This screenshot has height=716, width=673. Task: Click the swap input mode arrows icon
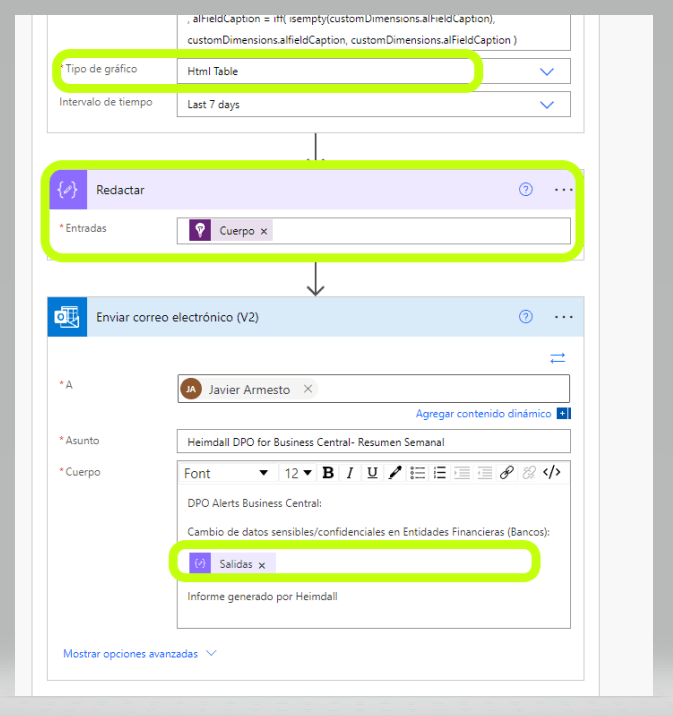[558, 357]
